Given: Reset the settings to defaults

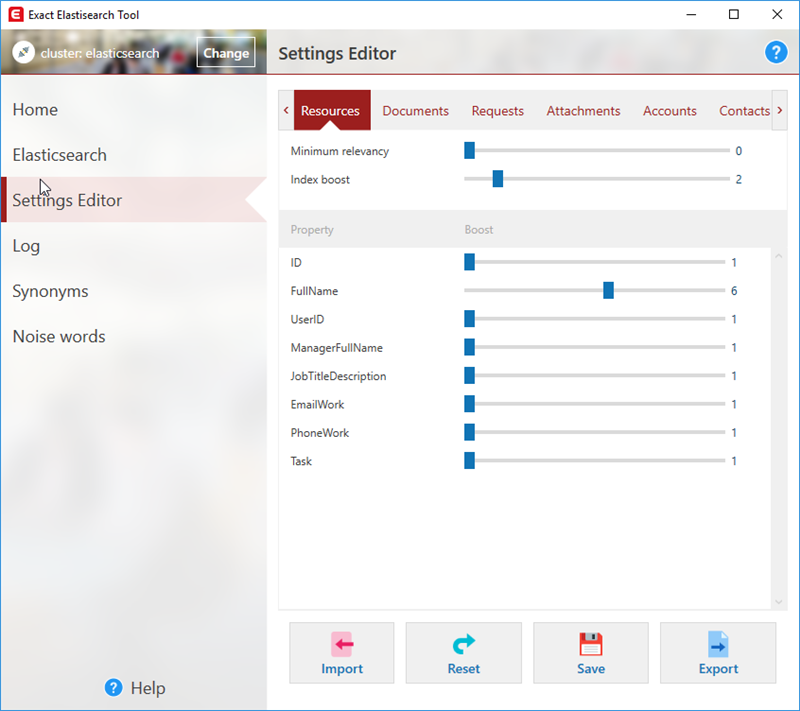Looking at the screenshot, I should pos(463,652).
